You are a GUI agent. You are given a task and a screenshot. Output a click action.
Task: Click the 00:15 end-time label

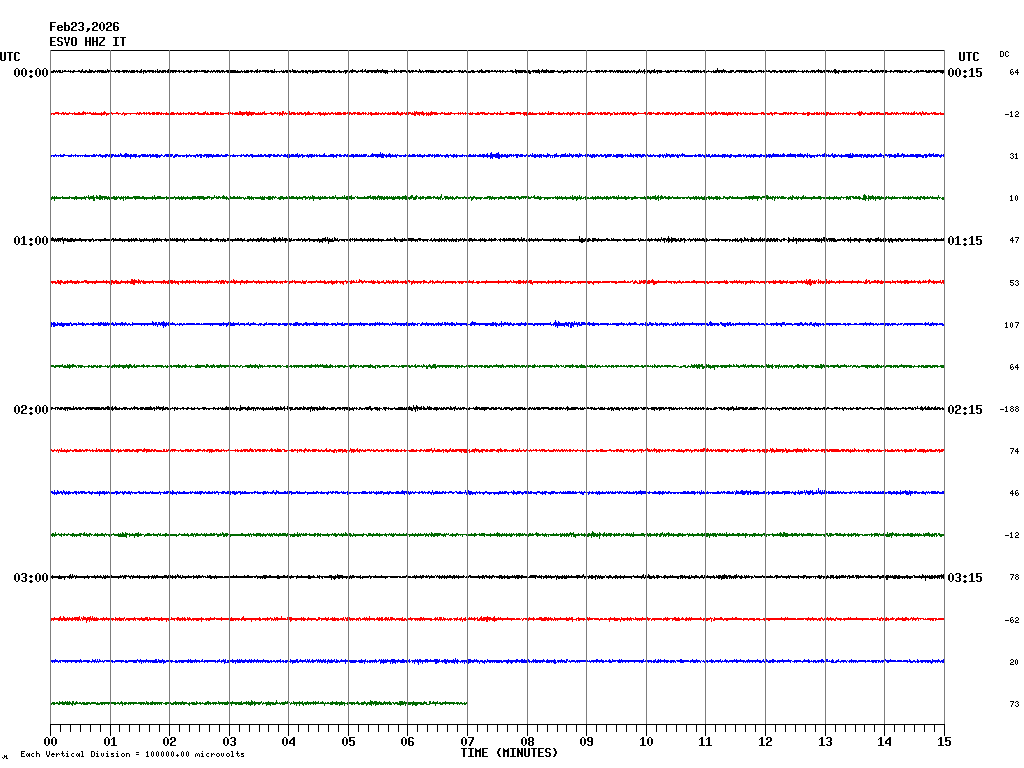click(965, 73)
